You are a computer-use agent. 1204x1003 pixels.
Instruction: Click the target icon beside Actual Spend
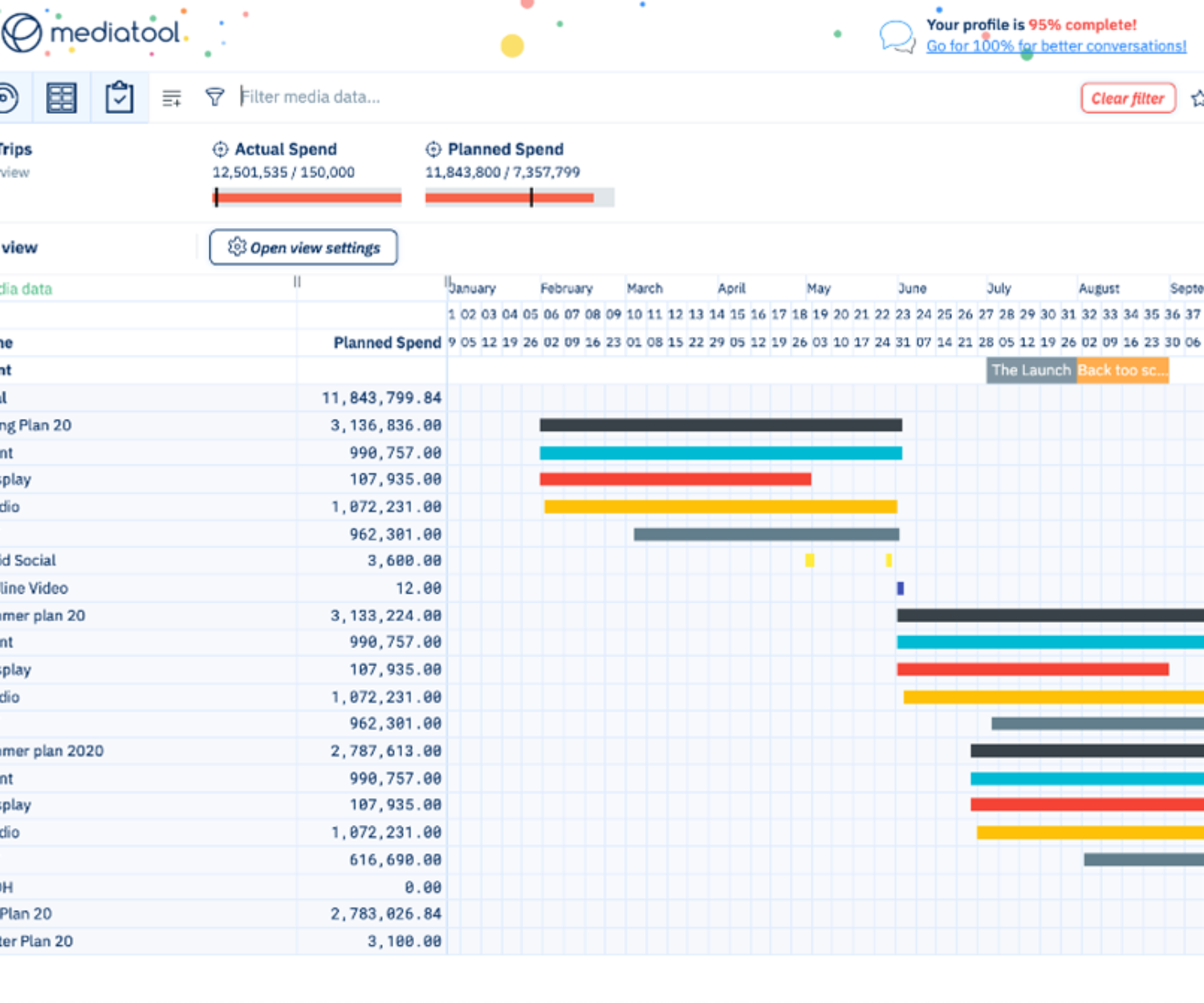tap(220, 149)
